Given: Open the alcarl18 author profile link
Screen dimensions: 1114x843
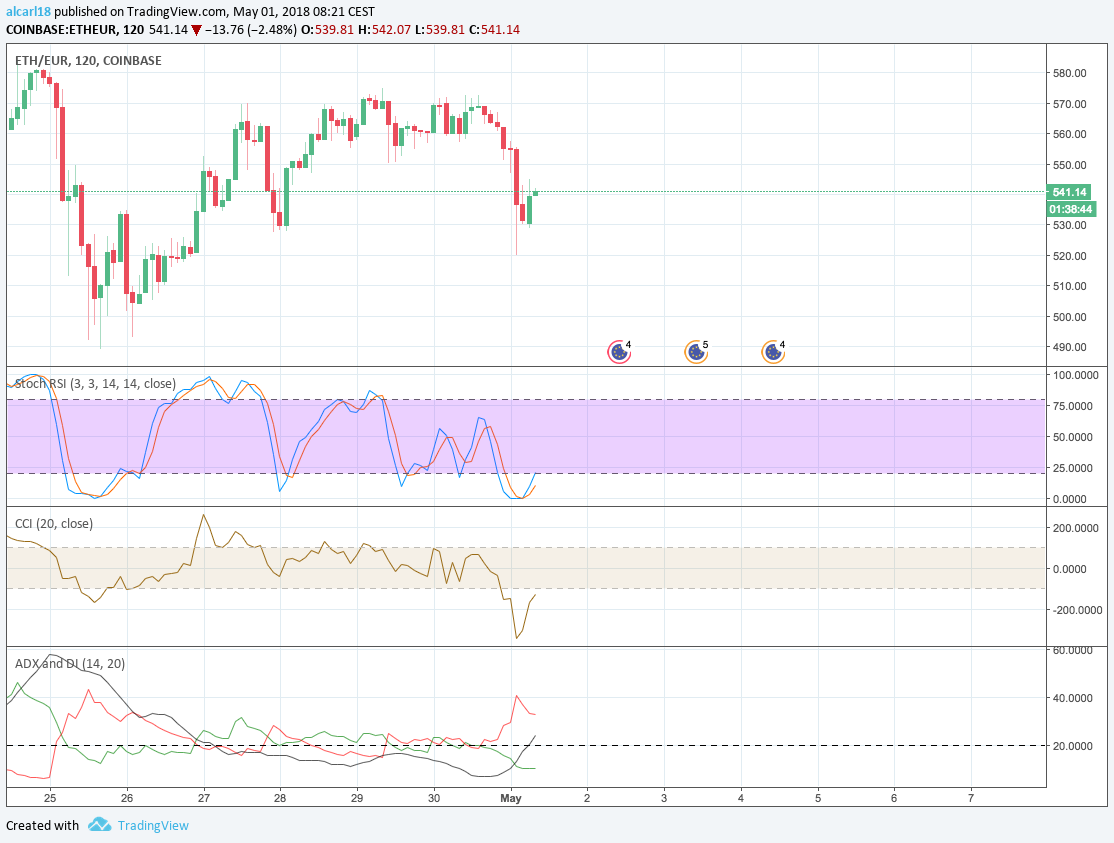Looking at the screenshot, I should pyautogui.click(x=28, y=11).
